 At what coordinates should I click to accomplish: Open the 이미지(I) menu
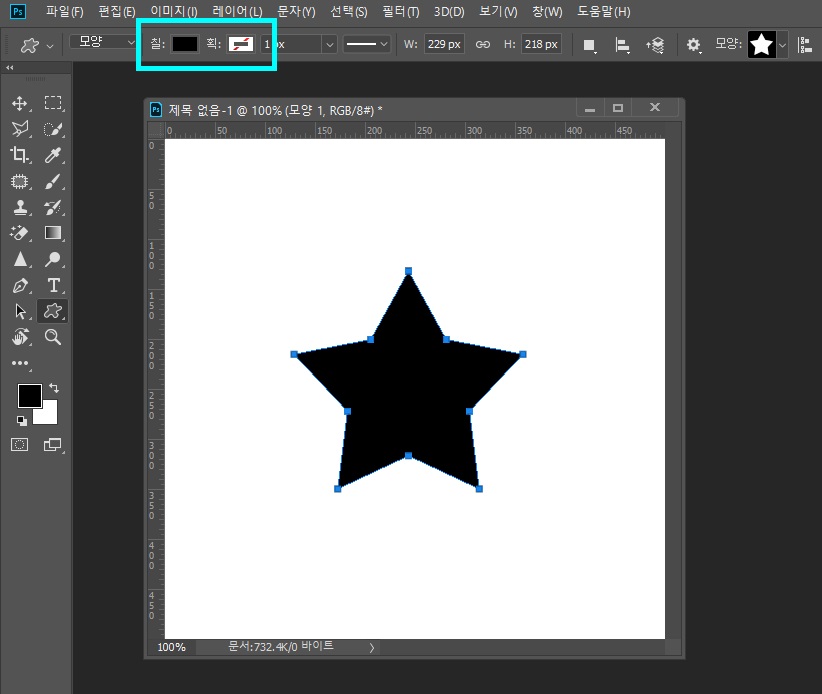[x=174, y=12]
